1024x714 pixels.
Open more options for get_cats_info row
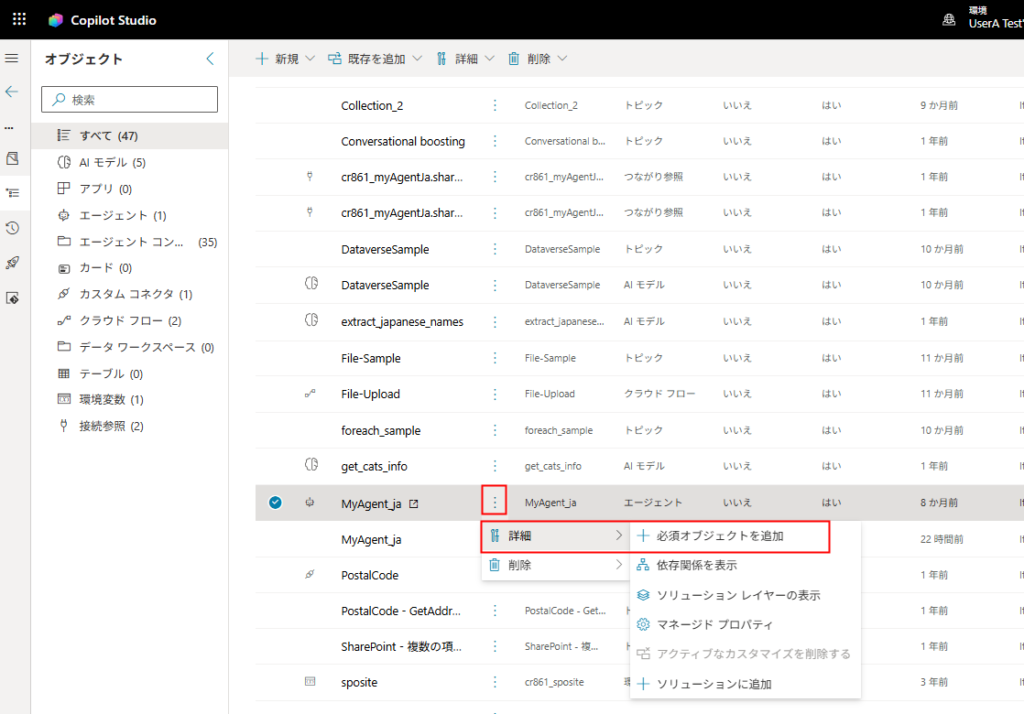(494, 466)
